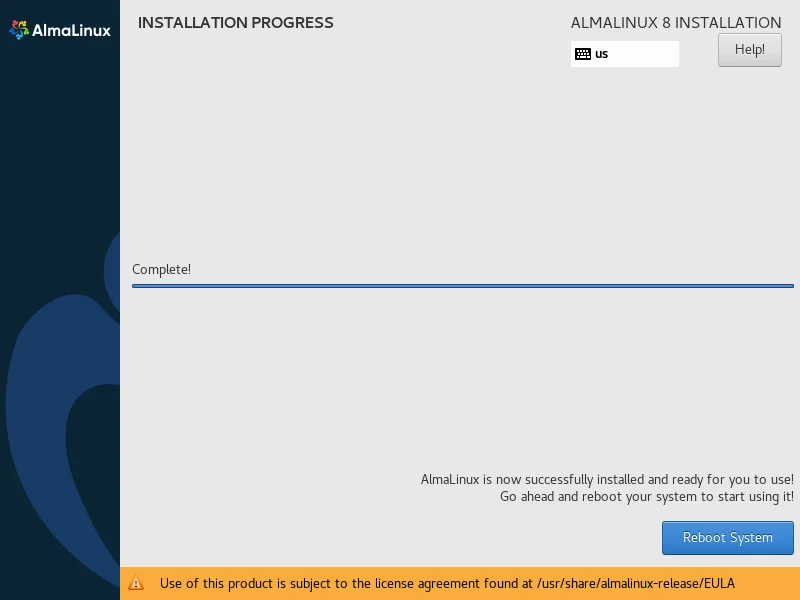800x600 pixels.
Task: Click the license agreement EULA notice text
Action: (x=447, y=583)
